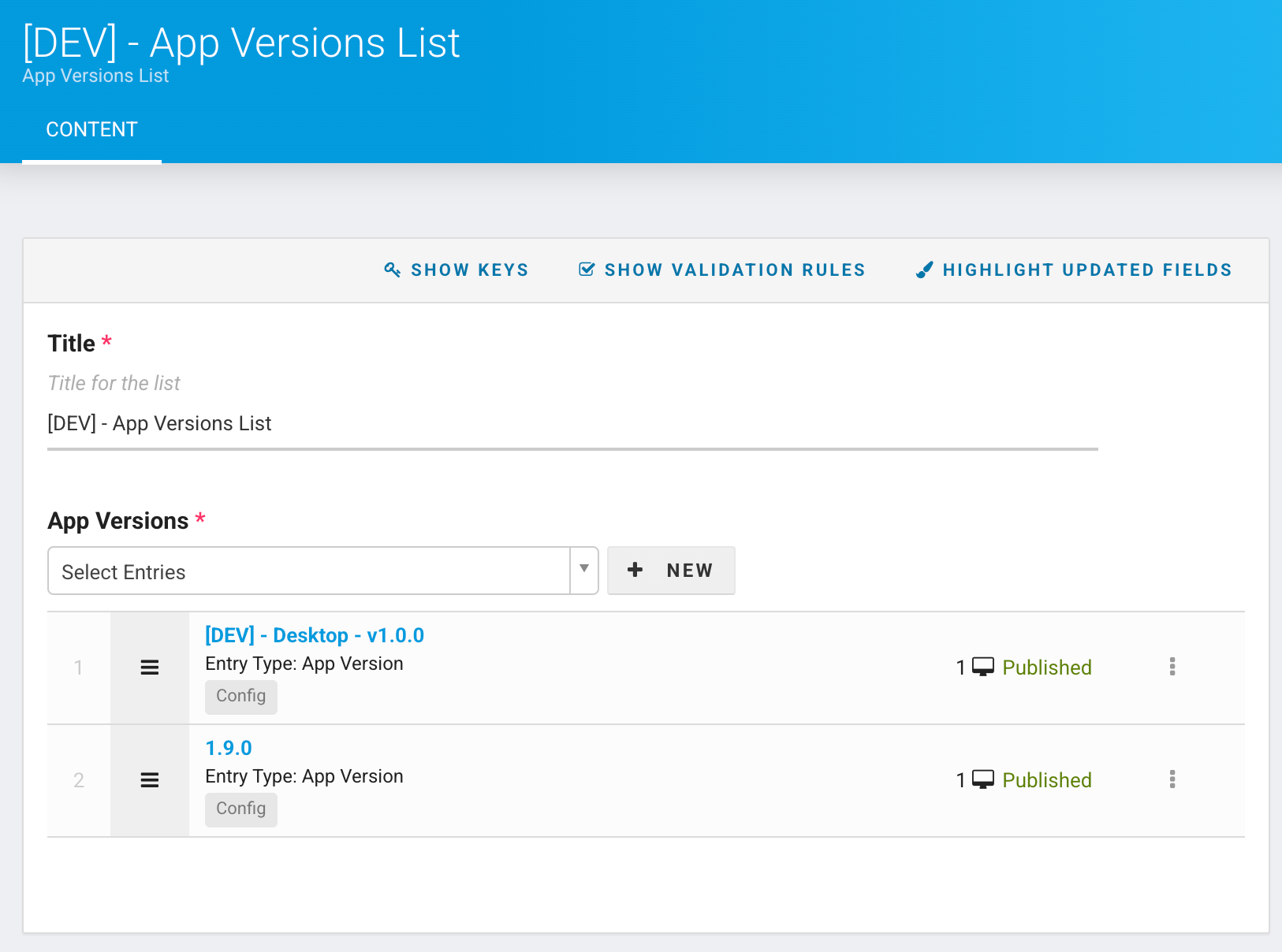Image resolution: width=1282 pixels, height=952 pixels.
Task: Grab the drag handle for entry 1.9.0
Action: point(150,780)
